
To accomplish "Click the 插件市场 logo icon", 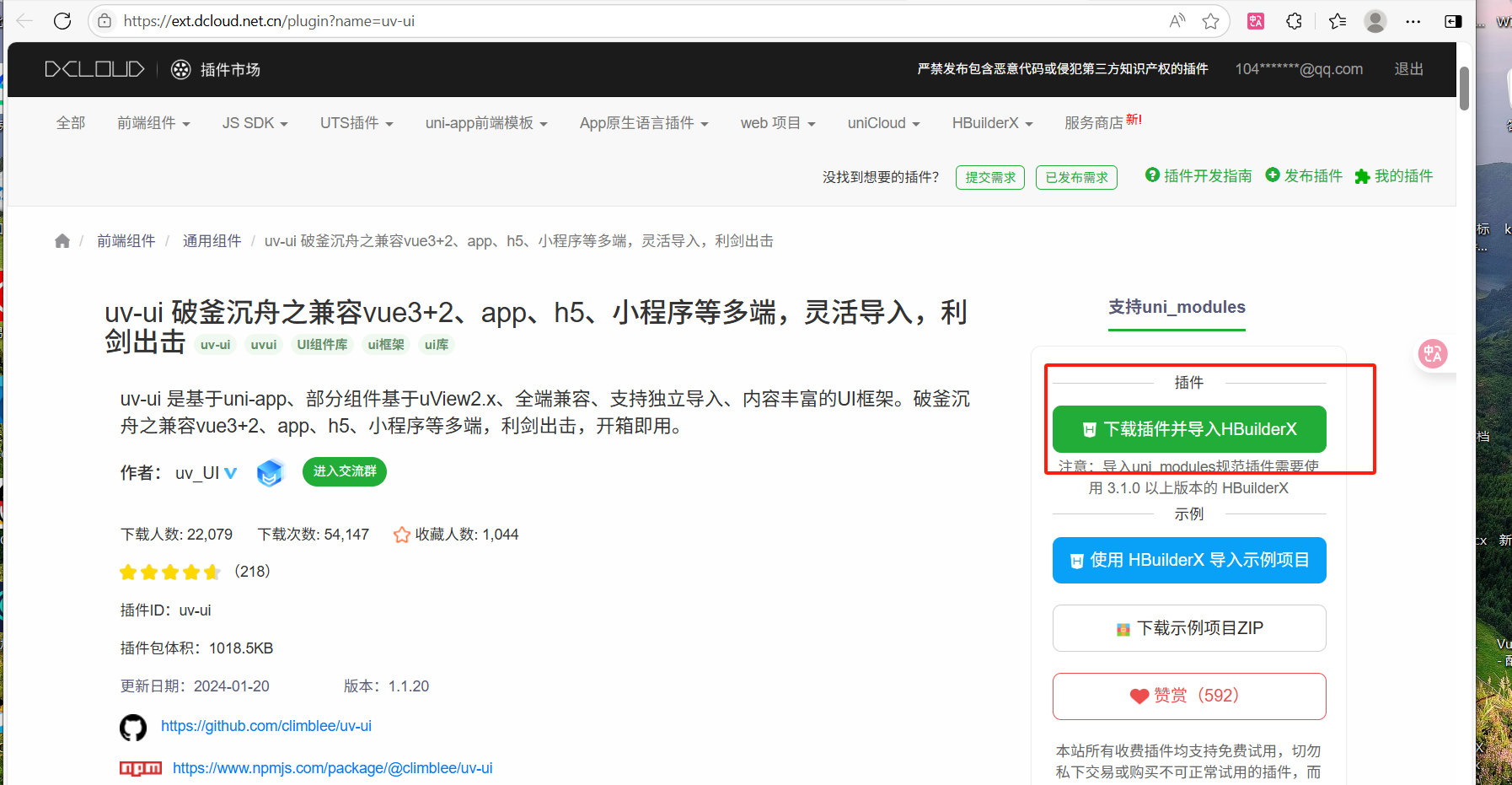I will click(x=181, y=69).
